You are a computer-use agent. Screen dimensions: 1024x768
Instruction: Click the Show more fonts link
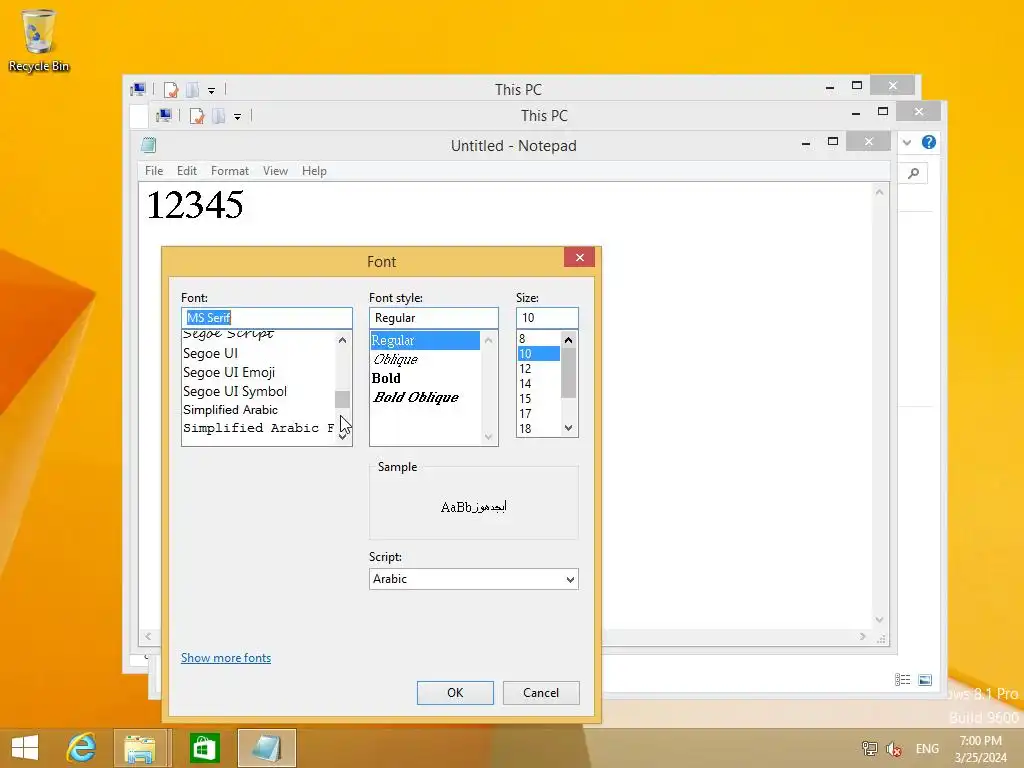point(226,658)
